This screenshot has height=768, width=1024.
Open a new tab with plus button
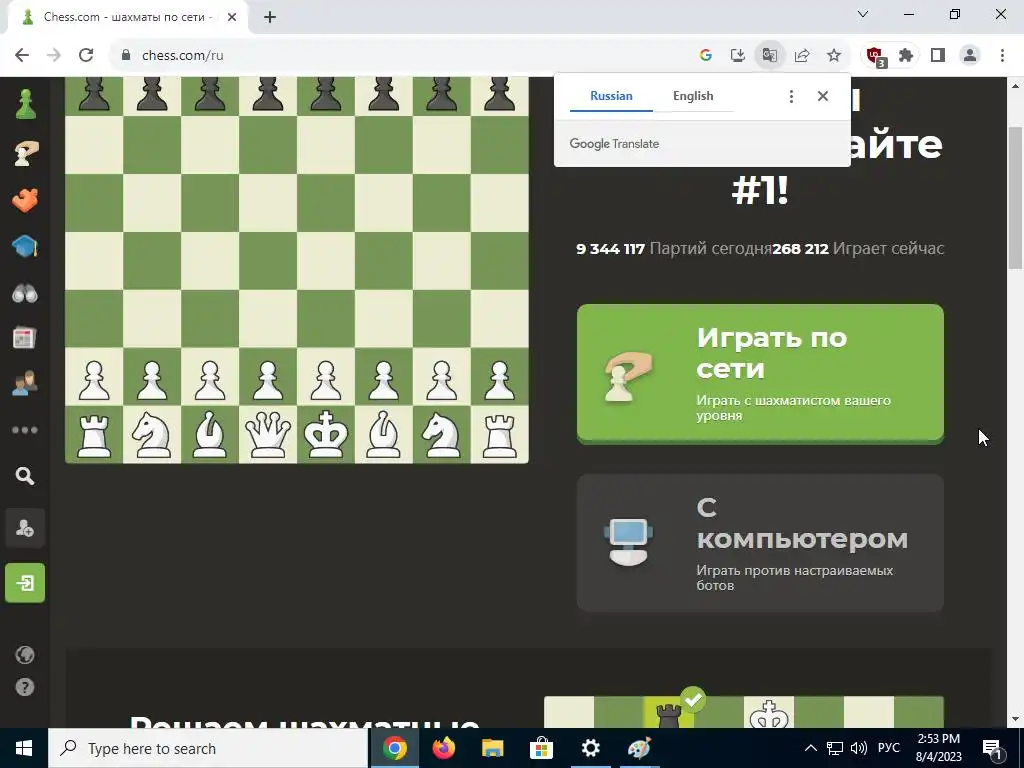pos(270,17)
